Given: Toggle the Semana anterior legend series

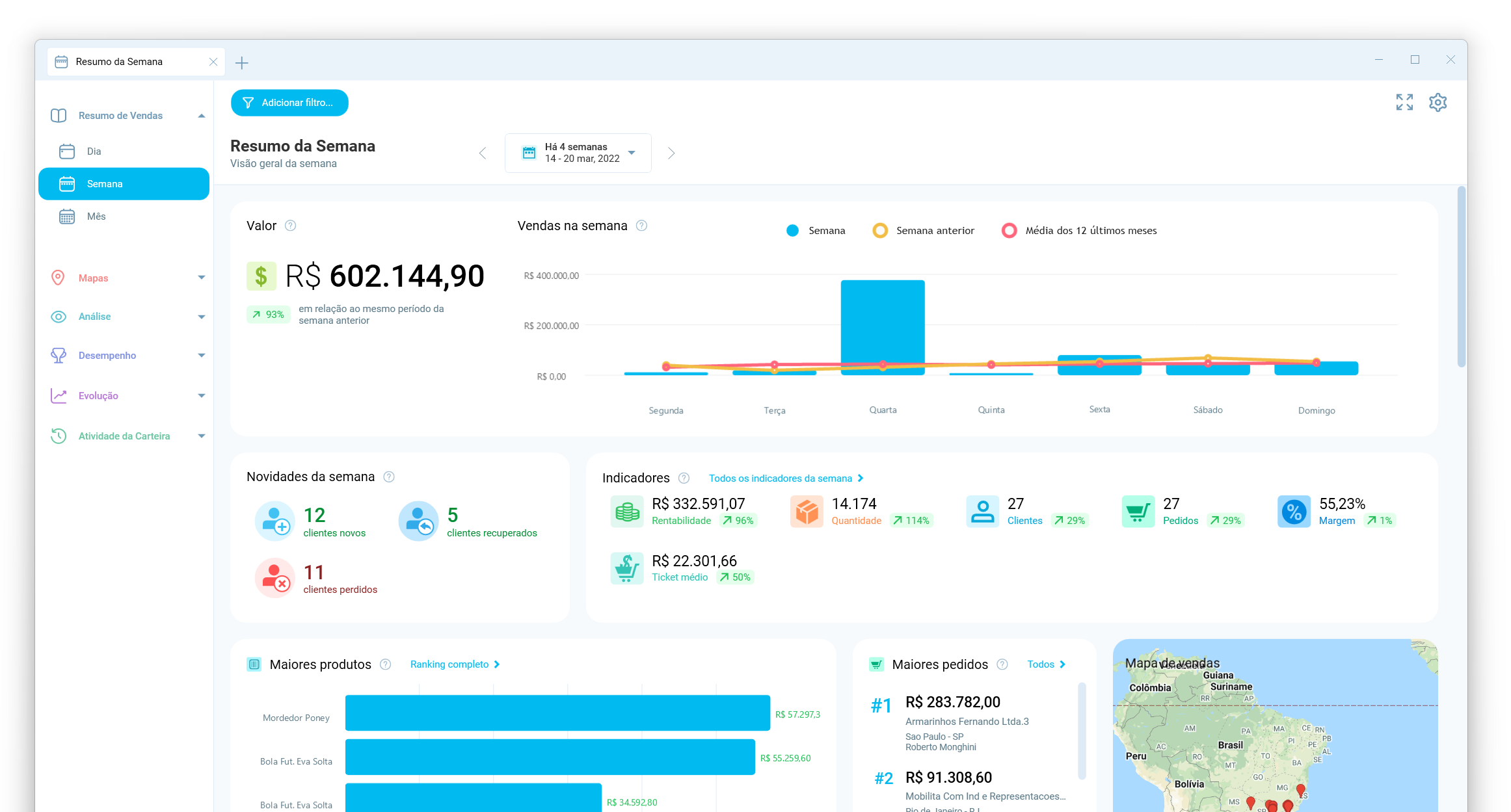Looking at the screenshot, I should click(x=924, y=231).
